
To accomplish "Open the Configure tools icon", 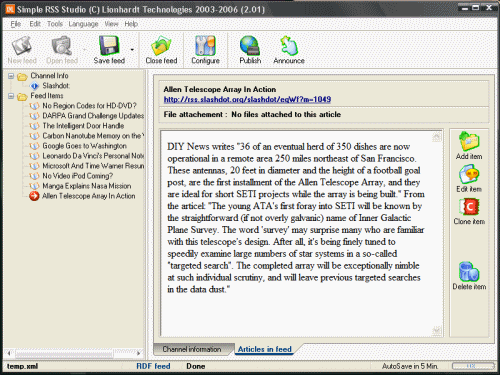I will 205,45.
